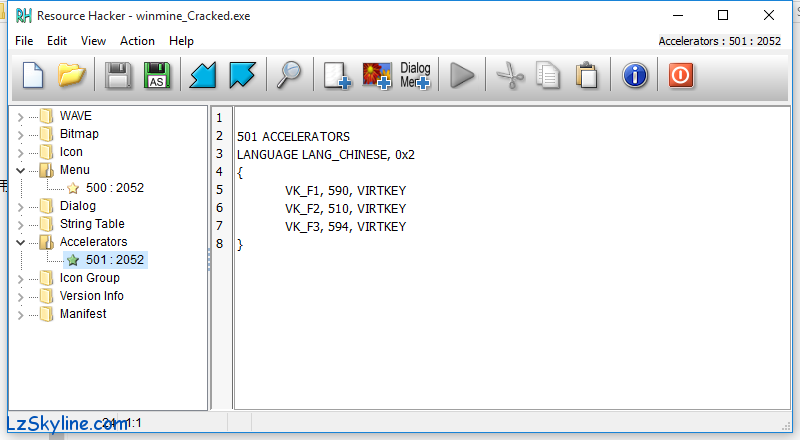Open the File menu
800x440 pixels.
tap(24, 41)
